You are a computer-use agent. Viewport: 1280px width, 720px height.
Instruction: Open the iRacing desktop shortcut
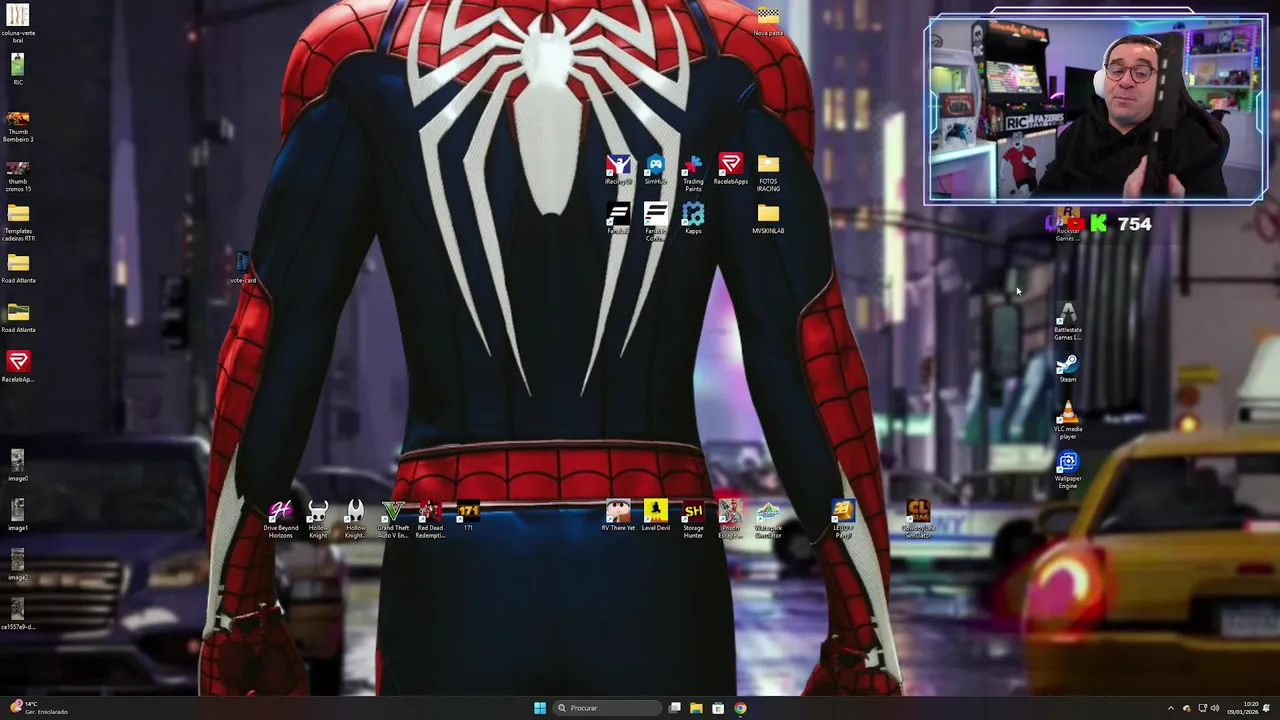tap(618, 170)
